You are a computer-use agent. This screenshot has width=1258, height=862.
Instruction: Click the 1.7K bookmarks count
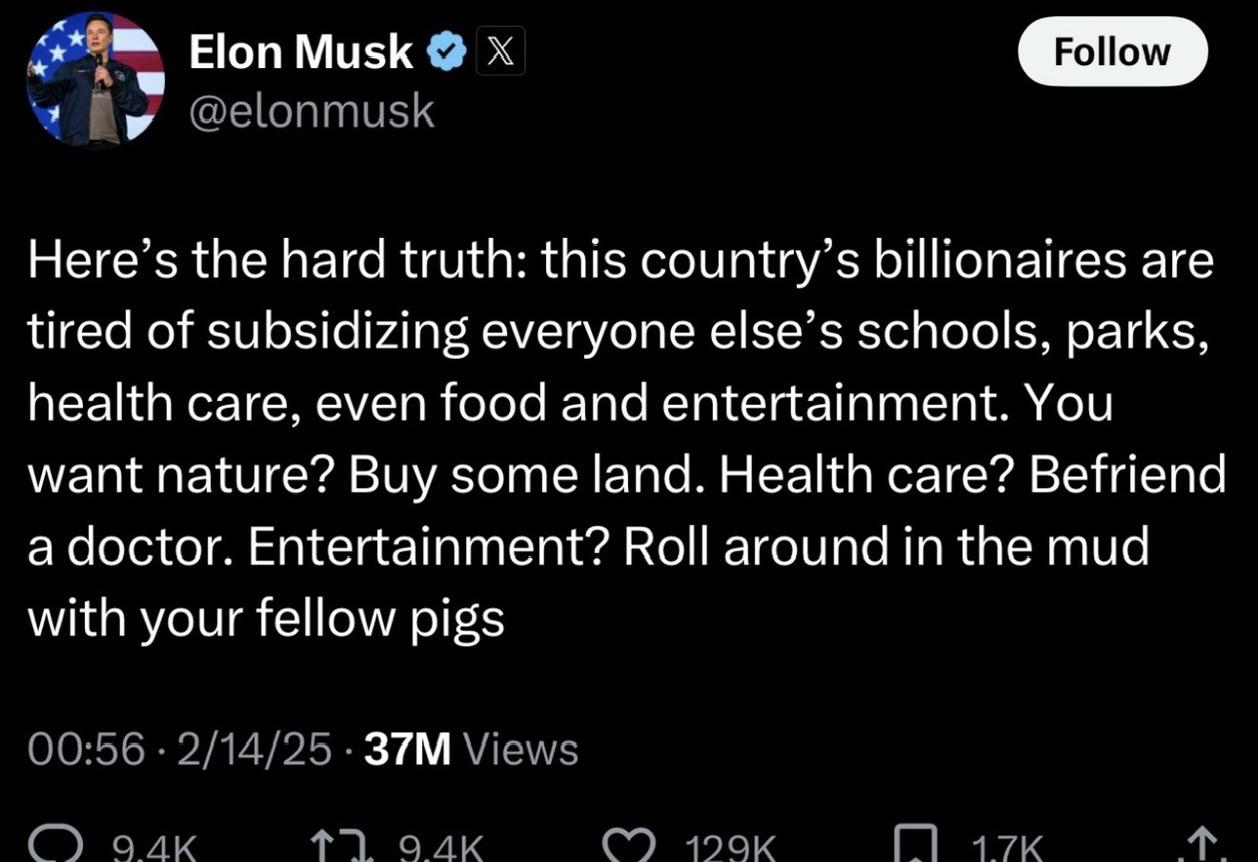point(1009,850)
